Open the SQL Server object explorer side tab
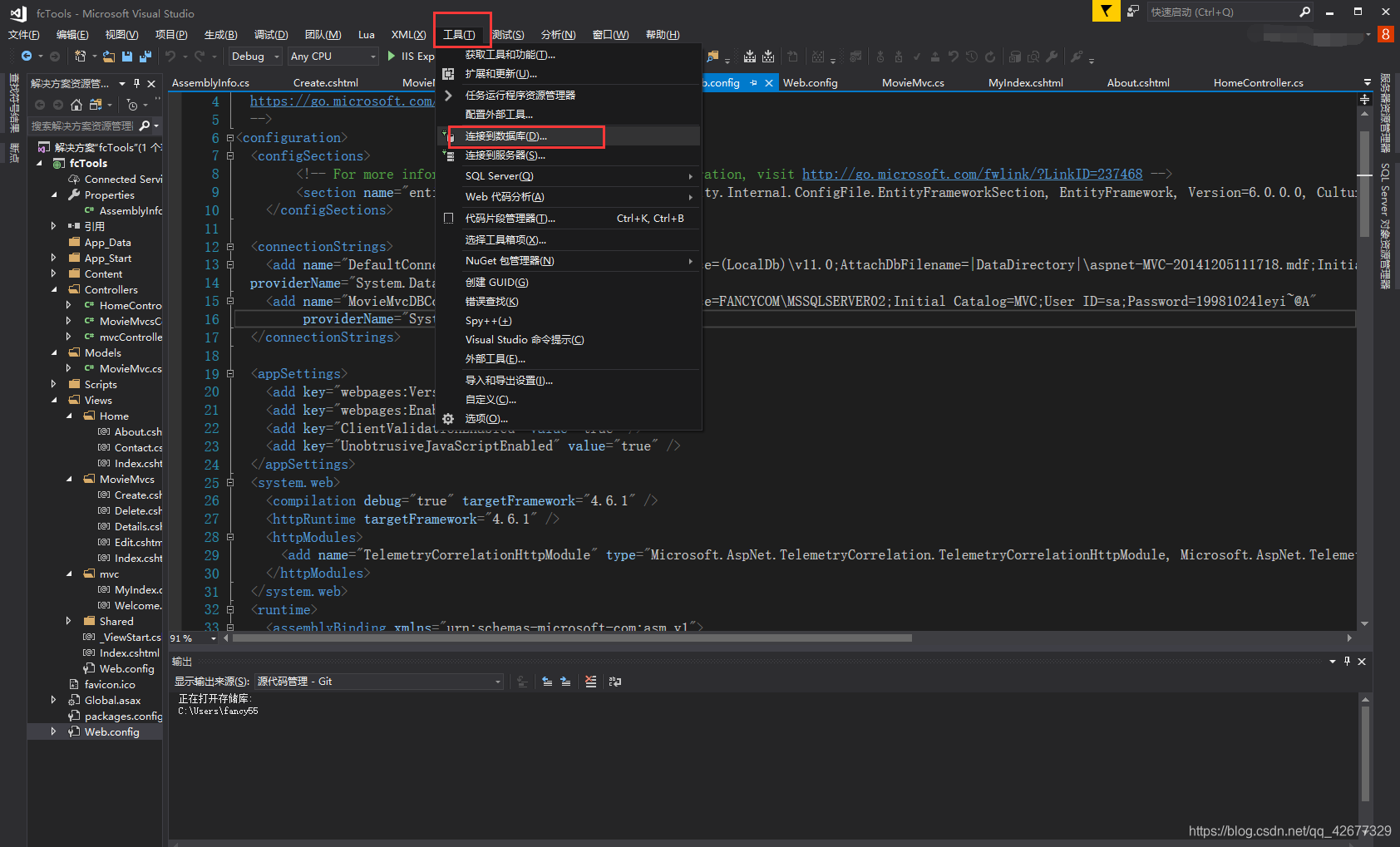This screenshot has height=847, width=1400. coord(1384,225)
